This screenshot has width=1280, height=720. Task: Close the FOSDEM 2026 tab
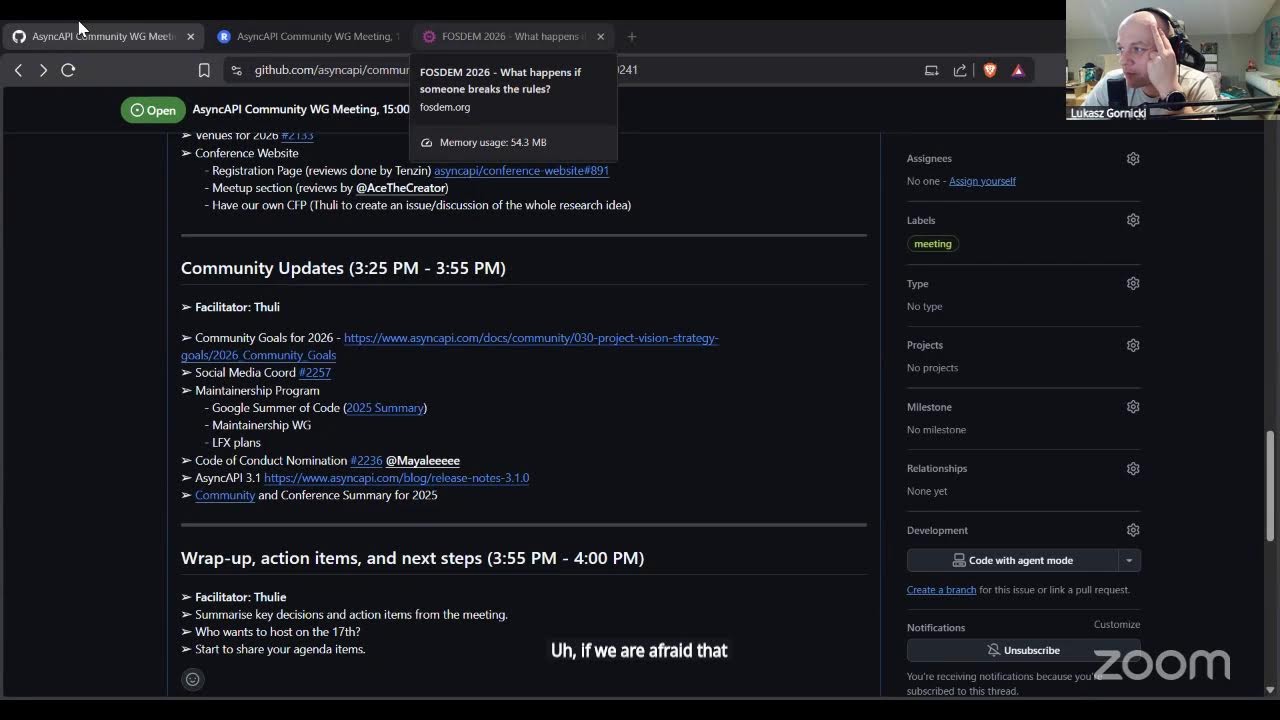(600, 36)
